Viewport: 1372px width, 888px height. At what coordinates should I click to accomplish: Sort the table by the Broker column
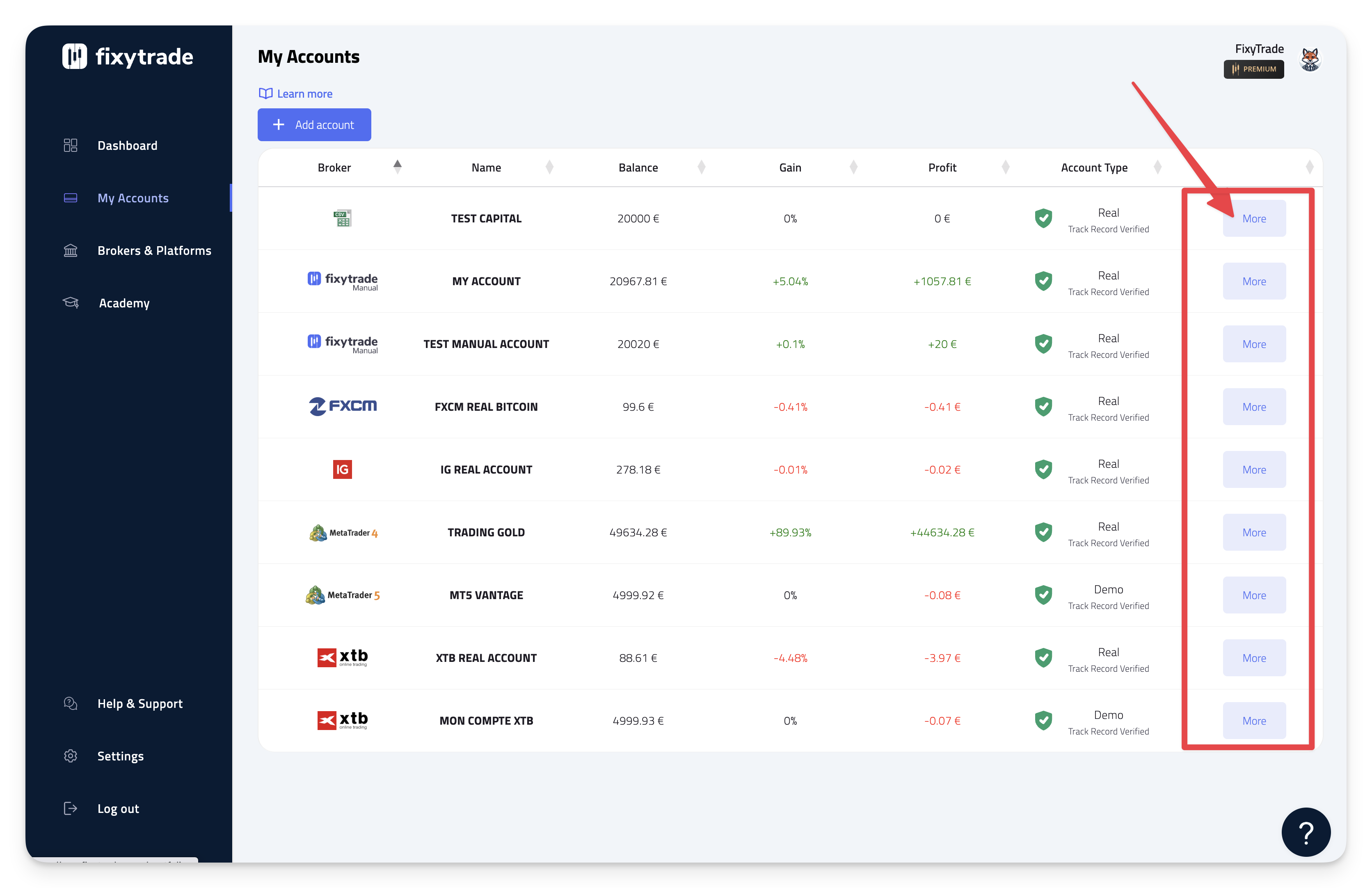[334, 167]
